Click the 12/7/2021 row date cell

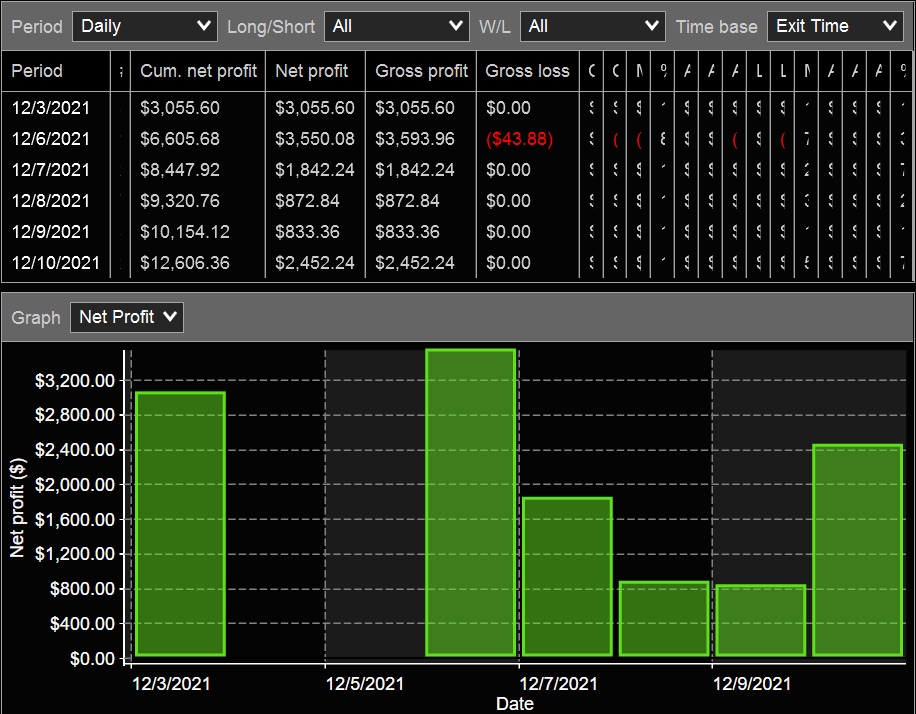click(51, 170)
